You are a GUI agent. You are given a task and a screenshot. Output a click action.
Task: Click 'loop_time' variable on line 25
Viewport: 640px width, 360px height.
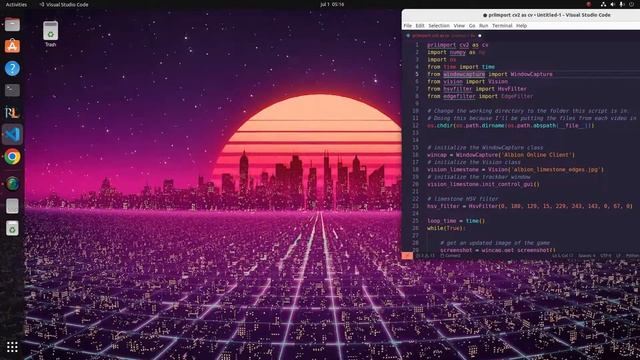442,221
